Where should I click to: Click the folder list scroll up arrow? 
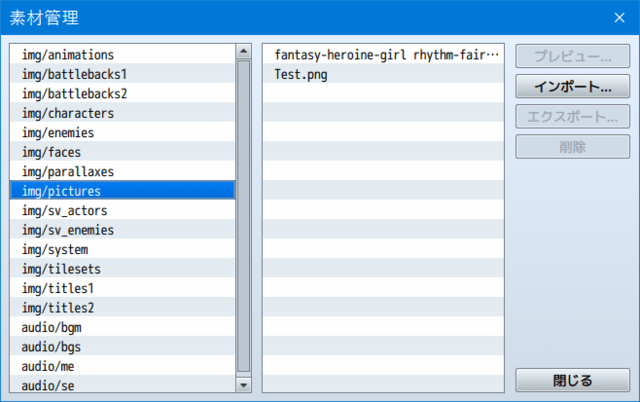pos(244,51)
